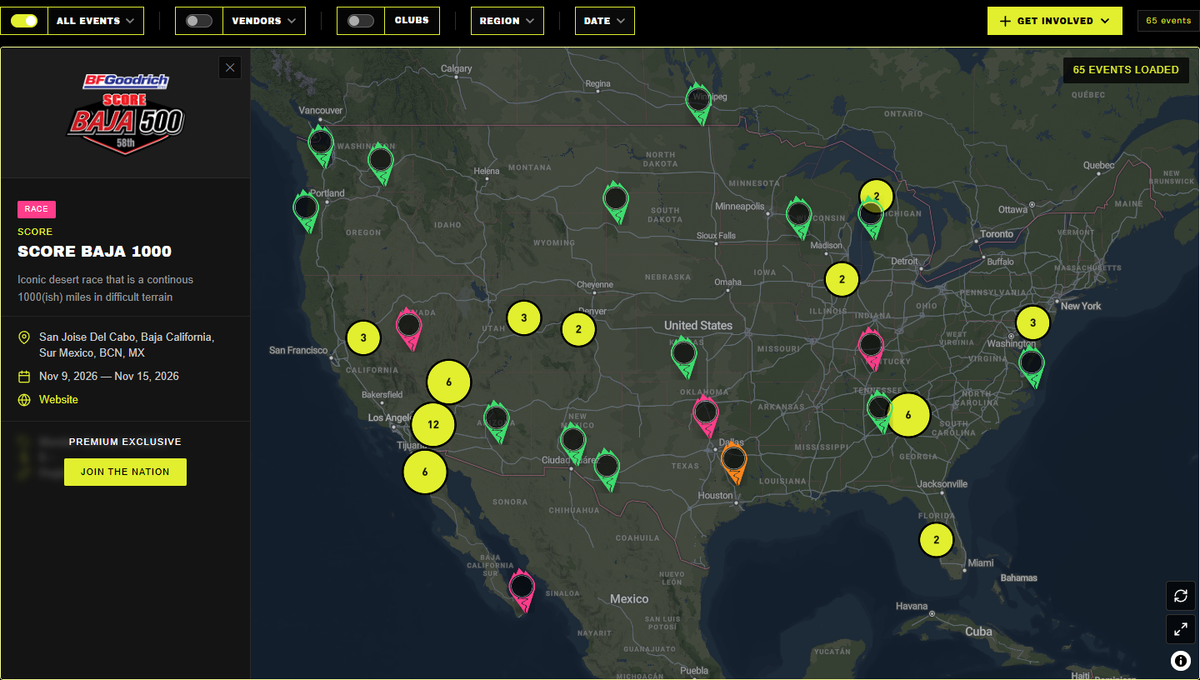
Task: Click the Nov 9, 2026 date range
Action: [x=109, y=376]
